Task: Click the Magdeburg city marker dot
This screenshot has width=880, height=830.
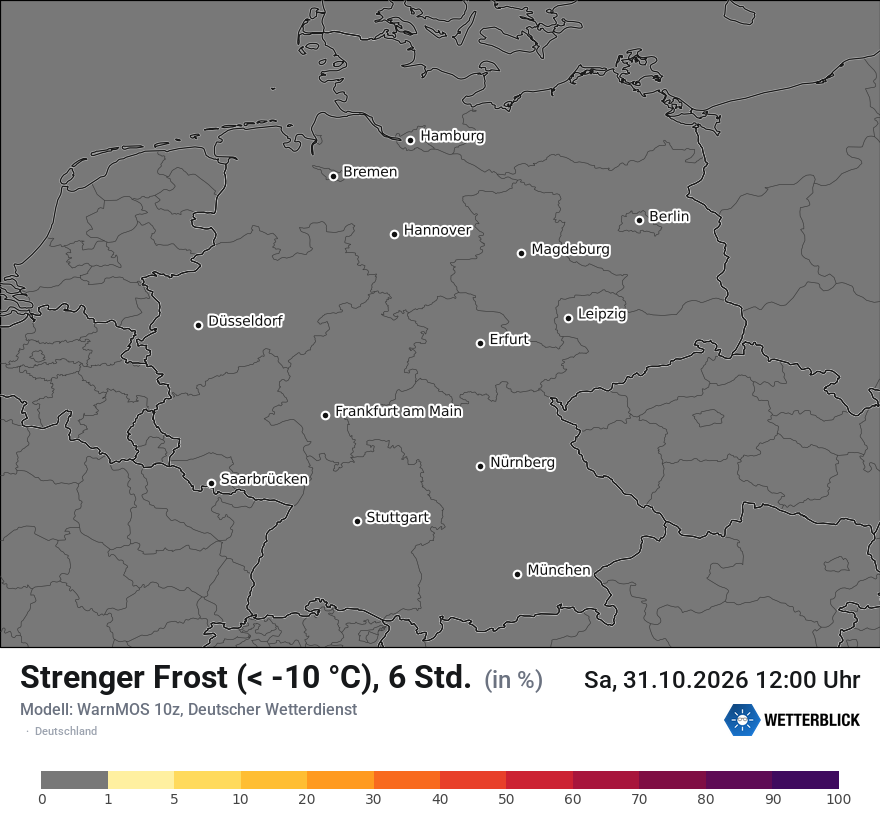Action: [521, 253]
